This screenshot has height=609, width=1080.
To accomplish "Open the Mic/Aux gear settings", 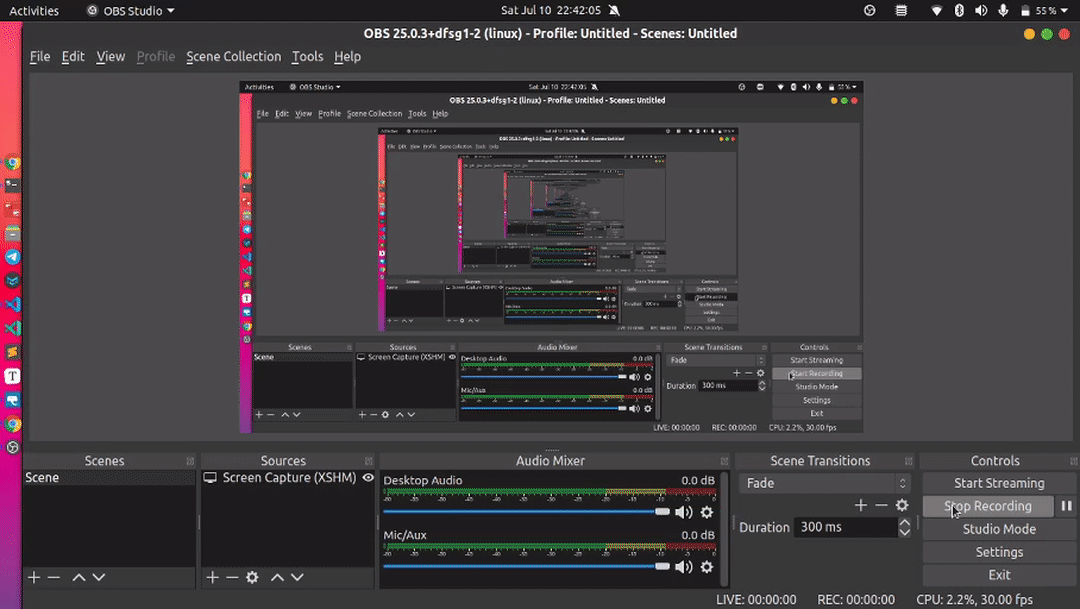I will 707,567.
